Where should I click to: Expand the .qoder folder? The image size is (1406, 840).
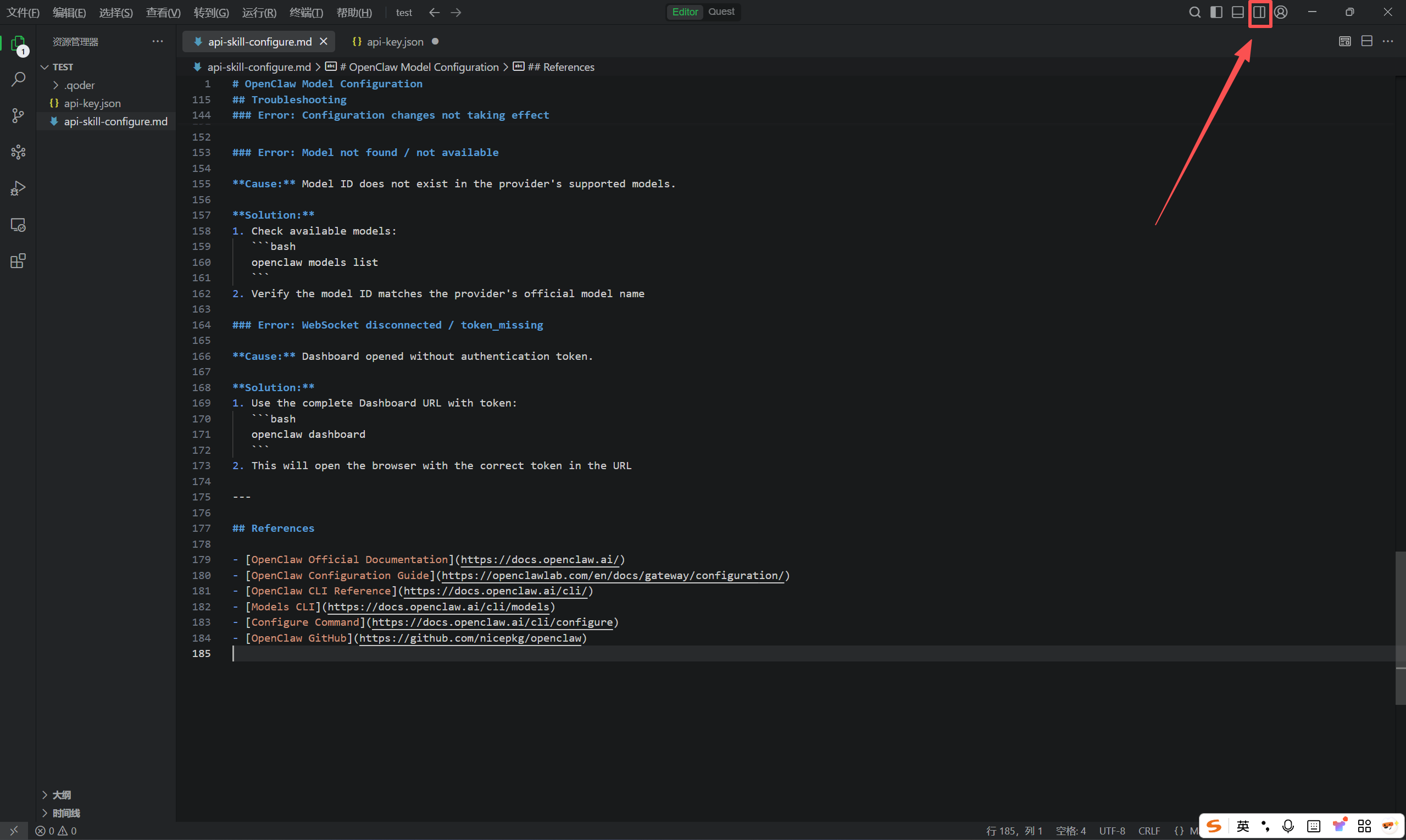pyautogui.click(x=79, y=86)
